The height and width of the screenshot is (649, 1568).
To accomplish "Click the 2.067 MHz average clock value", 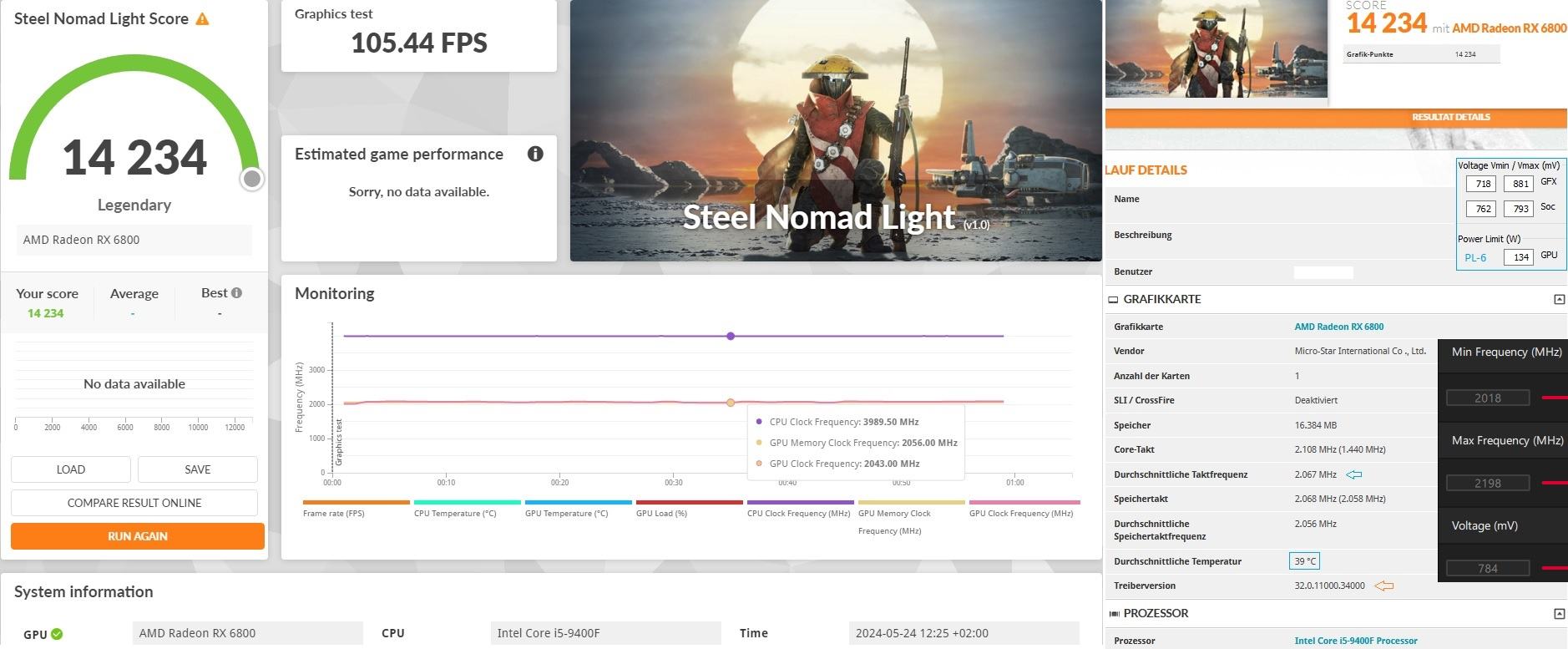I will pyautogui.click(x=1315, y=474).
